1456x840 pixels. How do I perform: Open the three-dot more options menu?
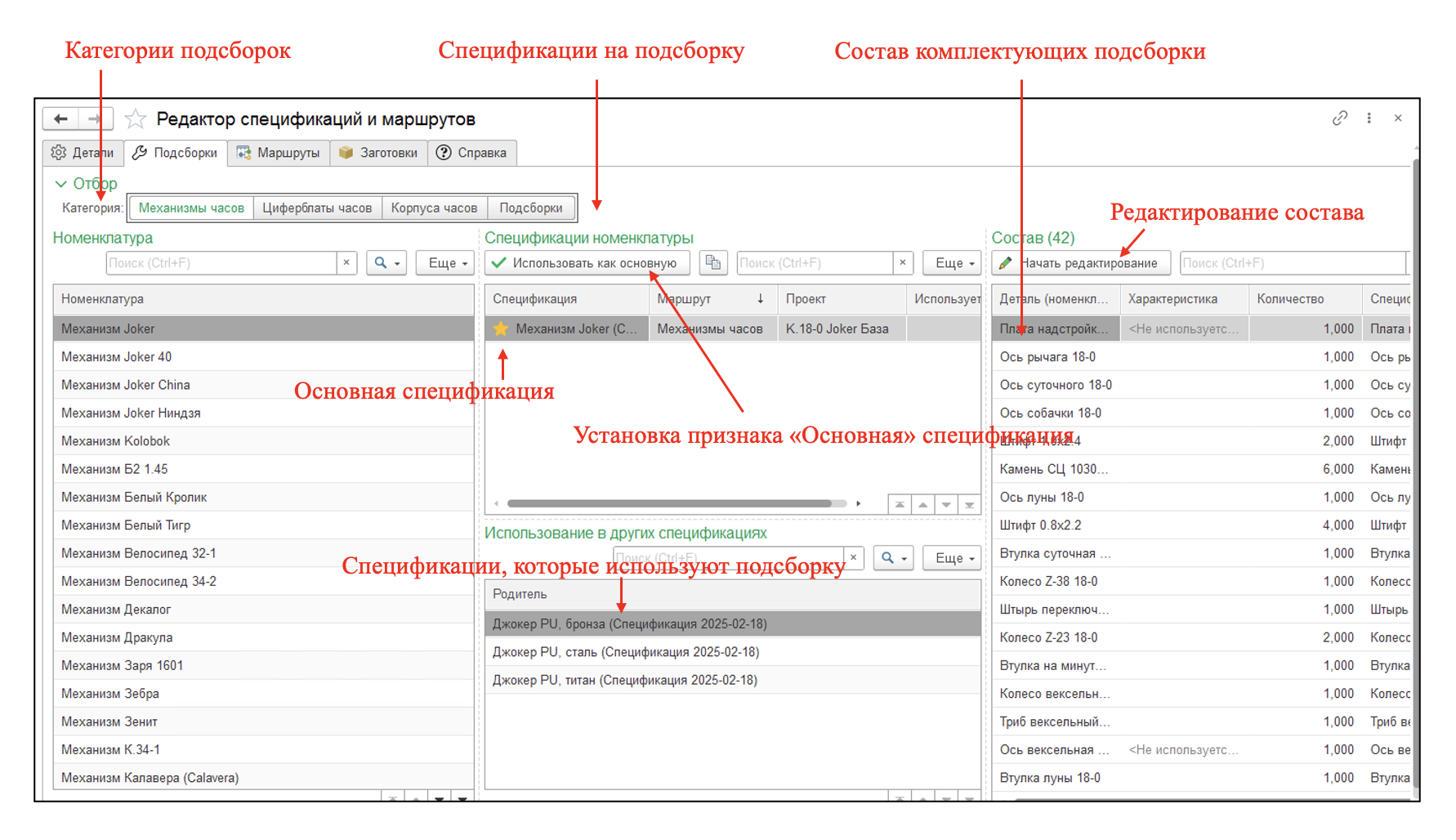1369,118
